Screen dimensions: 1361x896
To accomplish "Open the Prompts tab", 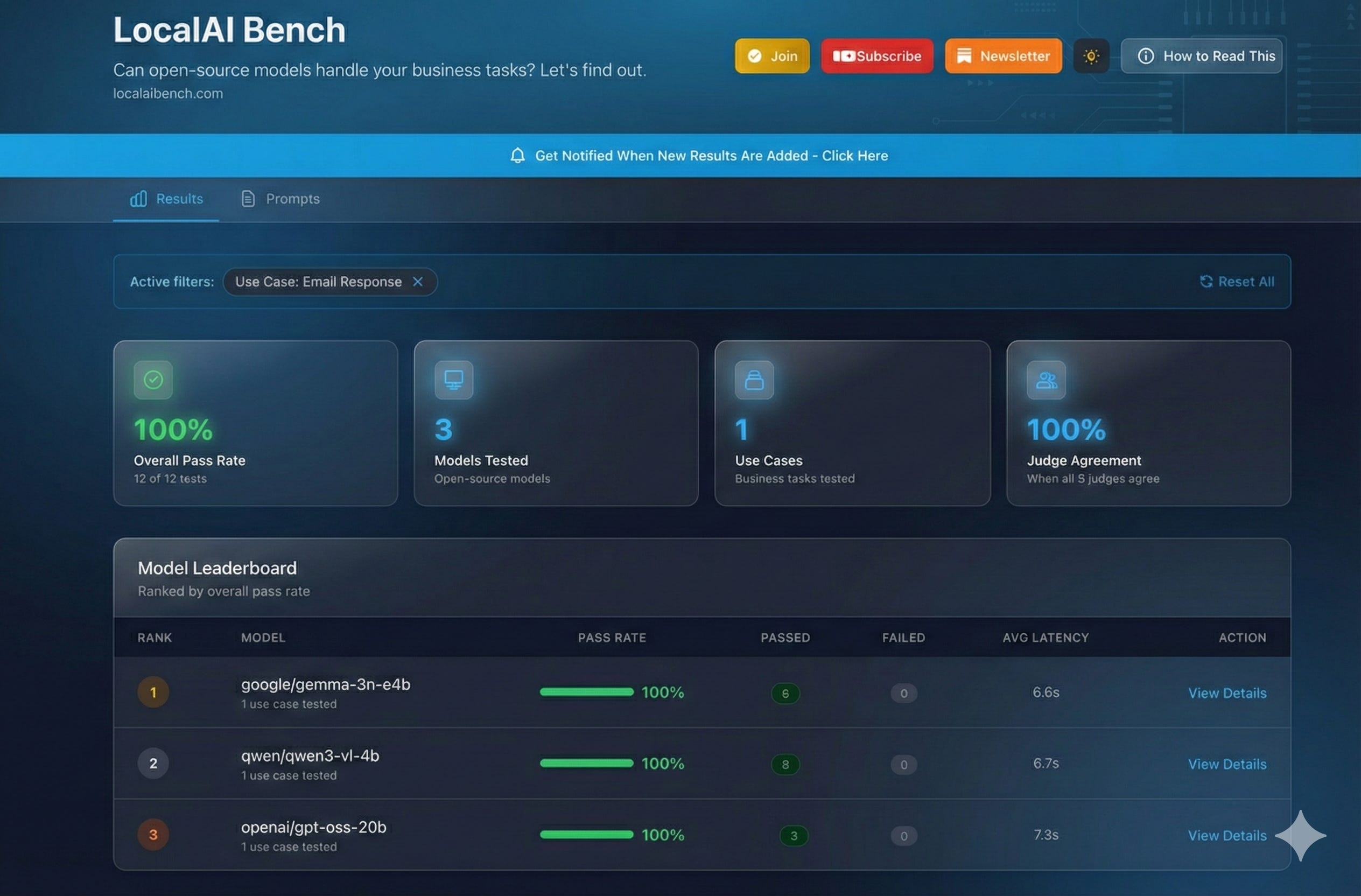I will 280,199.
